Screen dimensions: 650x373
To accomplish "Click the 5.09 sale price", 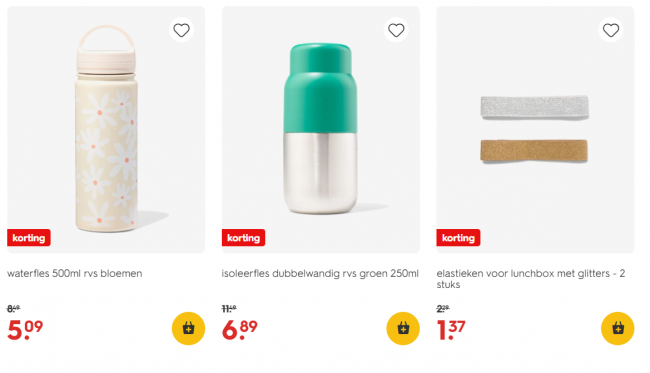I will [25, 330].
